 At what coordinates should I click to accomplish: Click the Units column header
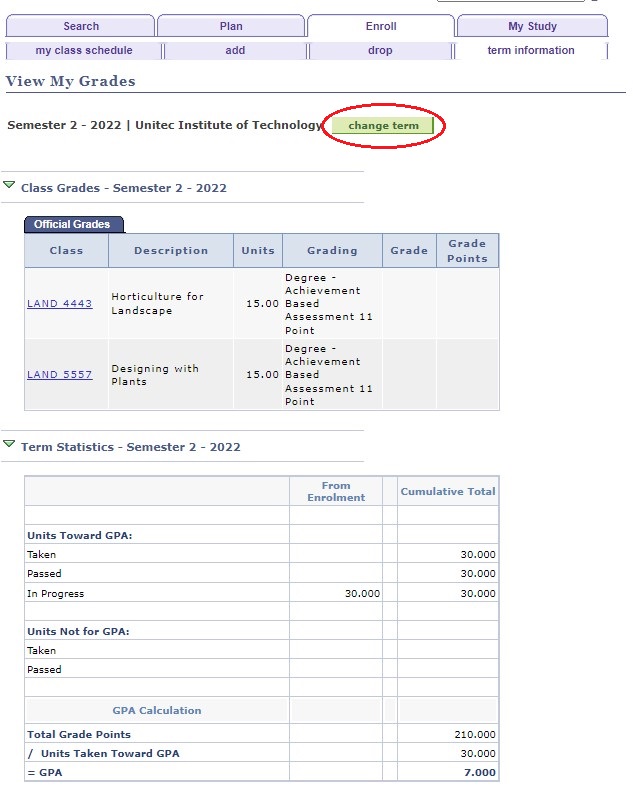pyautogui.click(x=258, y=251)
